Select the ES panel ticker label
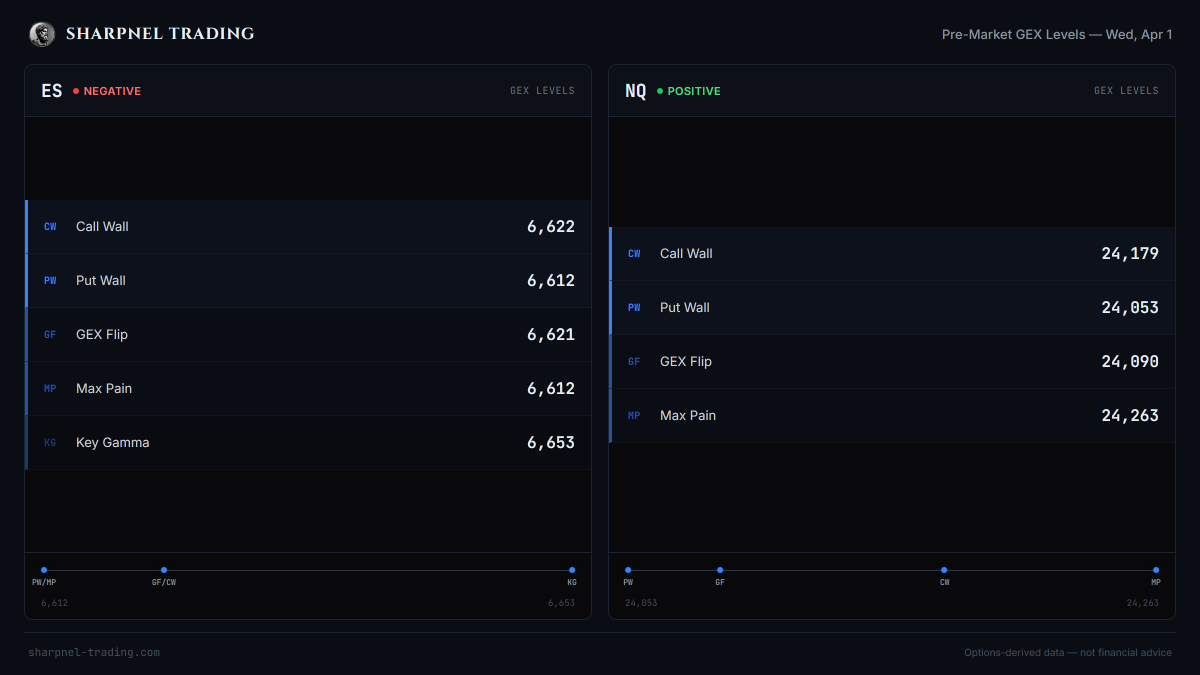Screen dimensions: 1200x675 52,91
